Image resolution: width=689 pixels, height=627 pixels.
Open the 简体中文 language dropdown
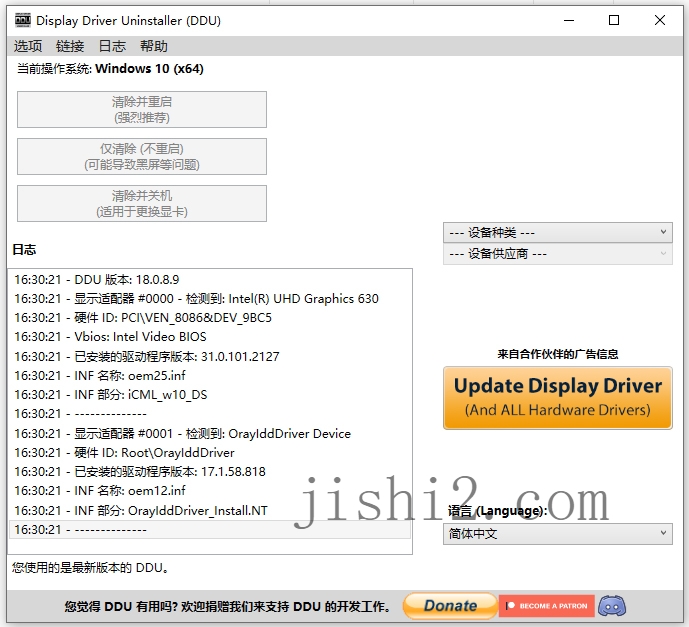[x=558, y=534]
